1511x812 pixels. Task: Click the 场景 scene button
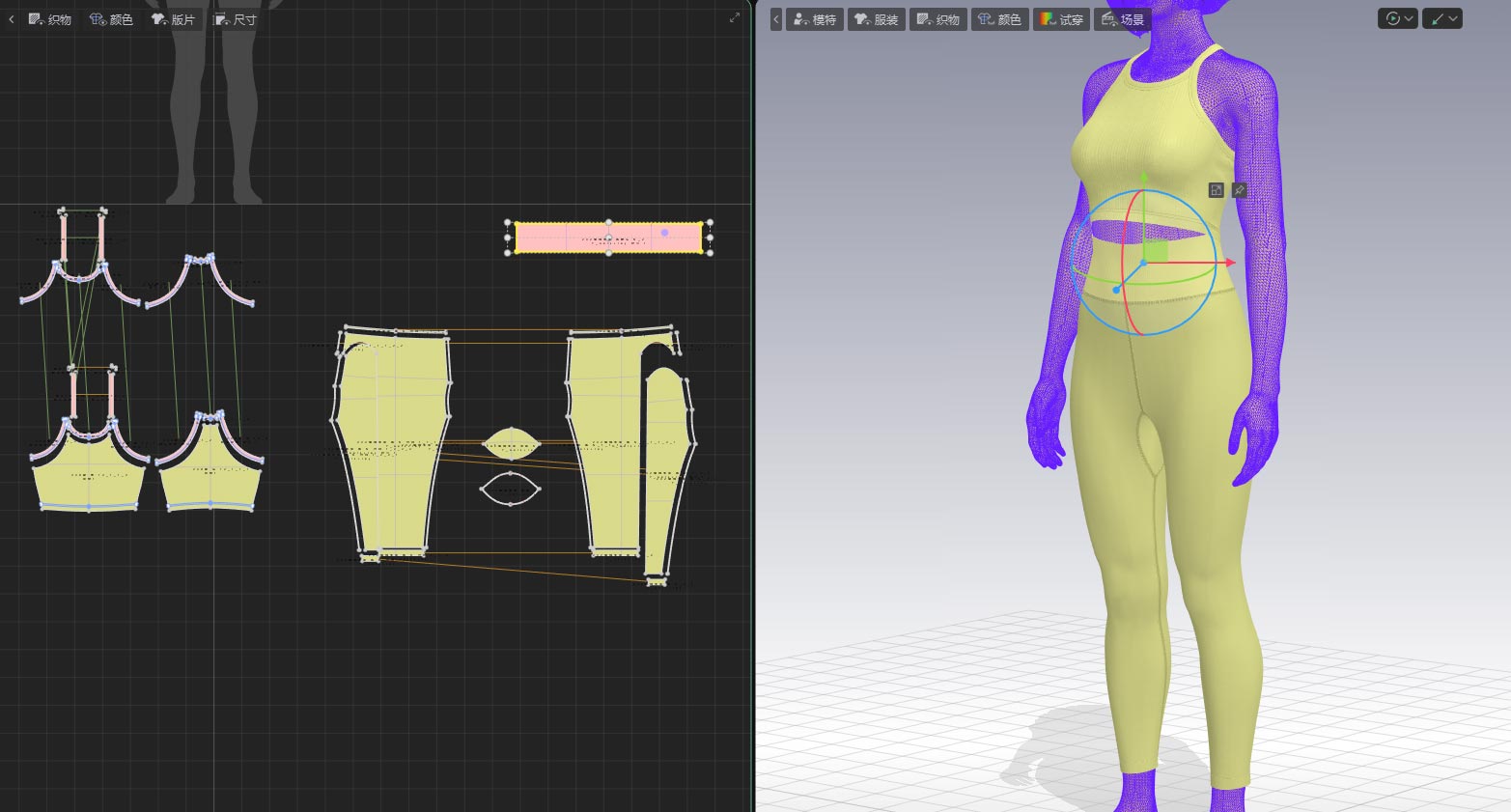click(1123, 19)
